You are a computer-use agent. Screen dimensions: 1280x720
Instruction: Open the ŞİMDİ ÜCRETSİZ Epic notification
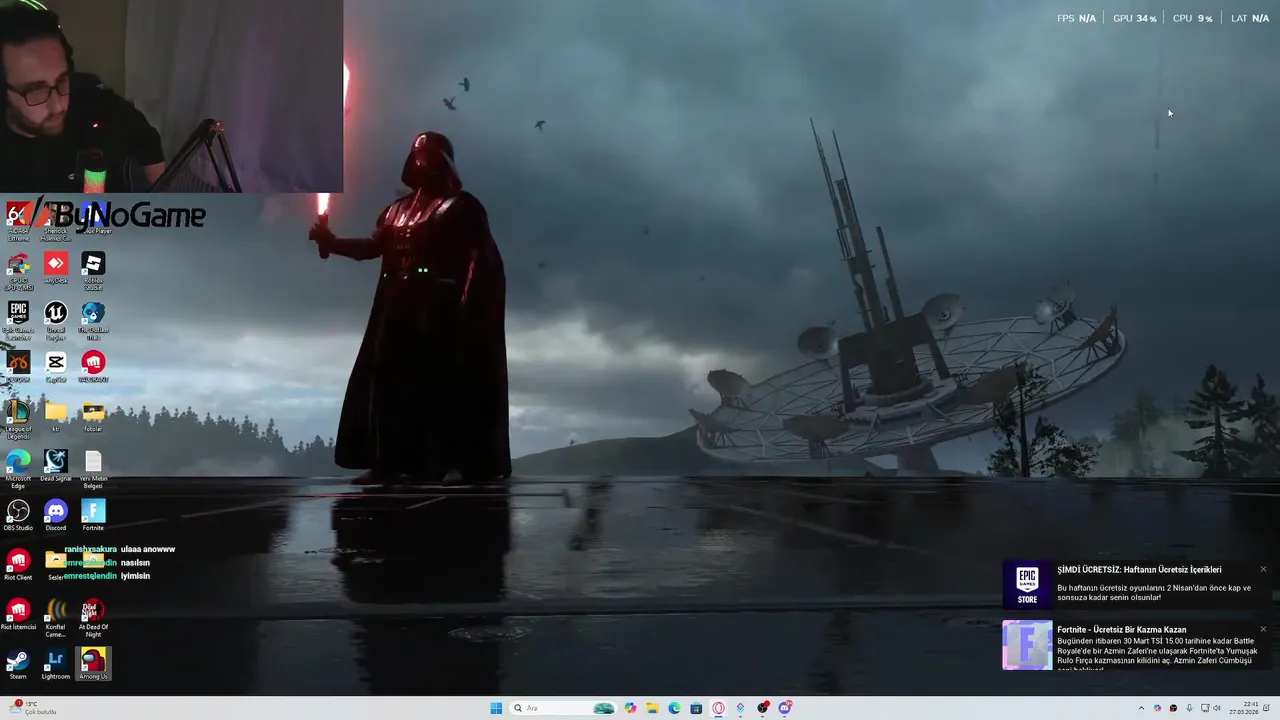[x=1136, y=584]
